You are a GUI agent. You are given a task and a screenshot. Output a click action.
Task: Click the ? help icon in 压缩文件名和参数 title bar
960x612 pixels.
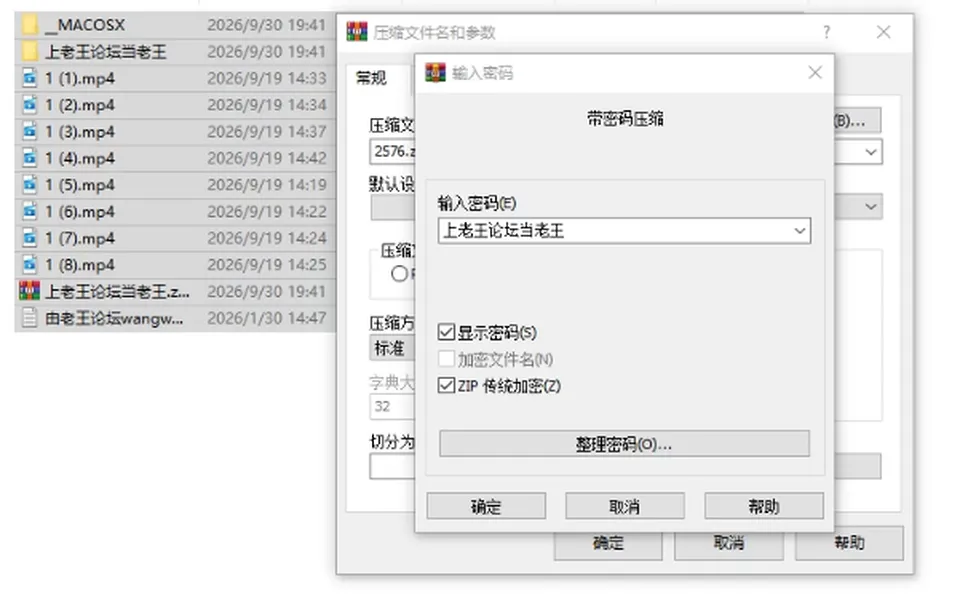point(827,32)
